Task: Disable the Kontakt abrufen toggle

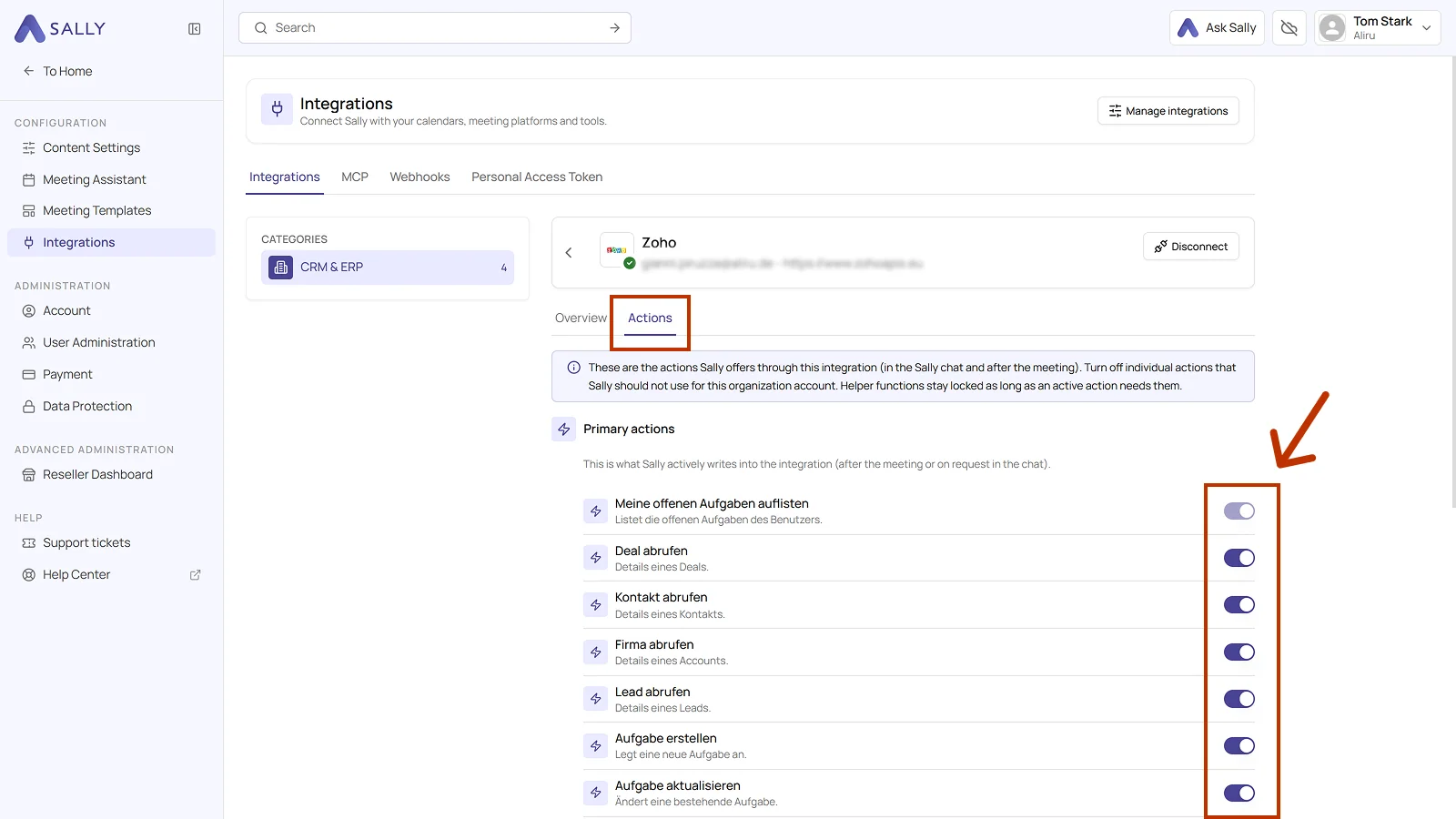Action: [x=1239, y=605]
